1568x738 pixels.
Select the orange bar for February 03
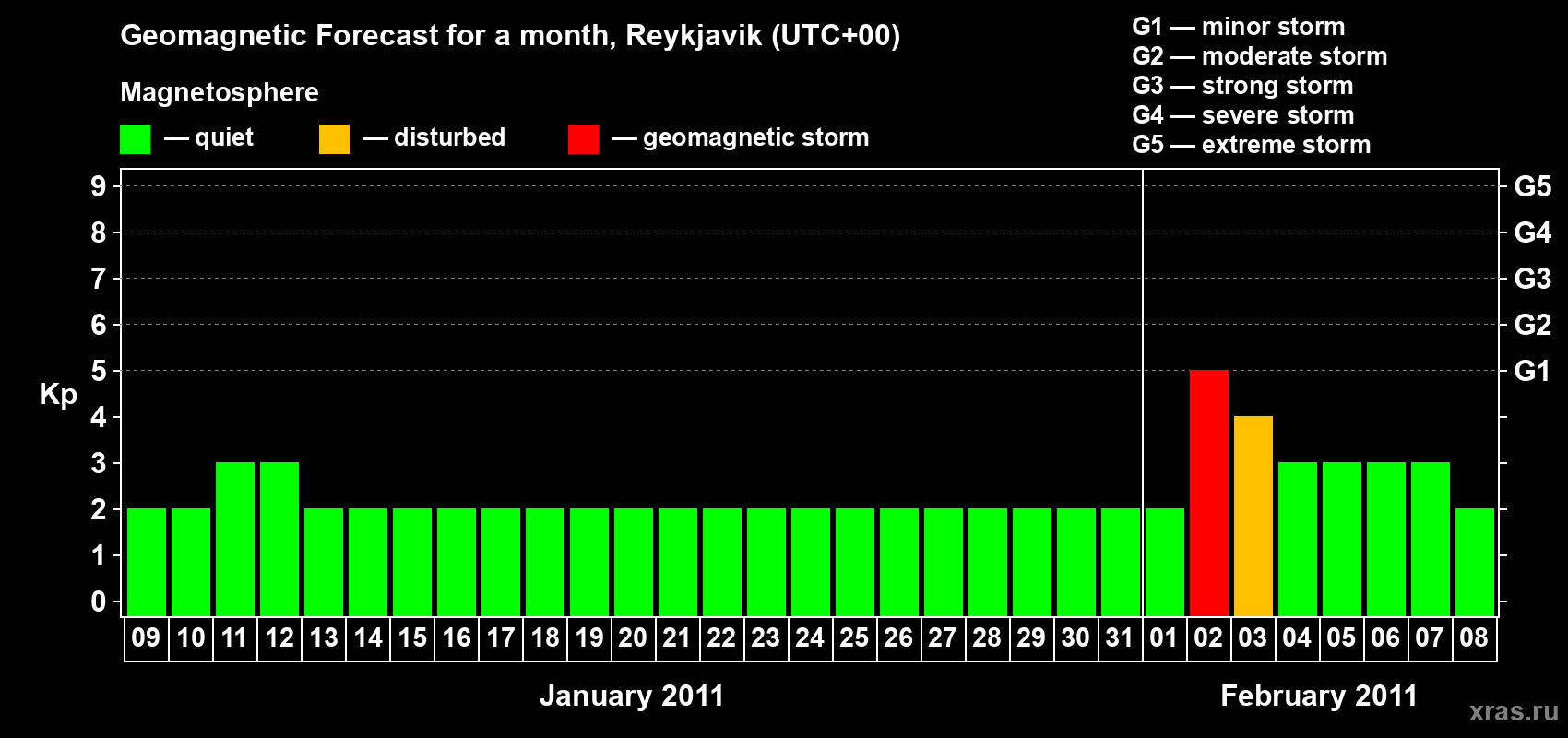tap(1253, 516)
